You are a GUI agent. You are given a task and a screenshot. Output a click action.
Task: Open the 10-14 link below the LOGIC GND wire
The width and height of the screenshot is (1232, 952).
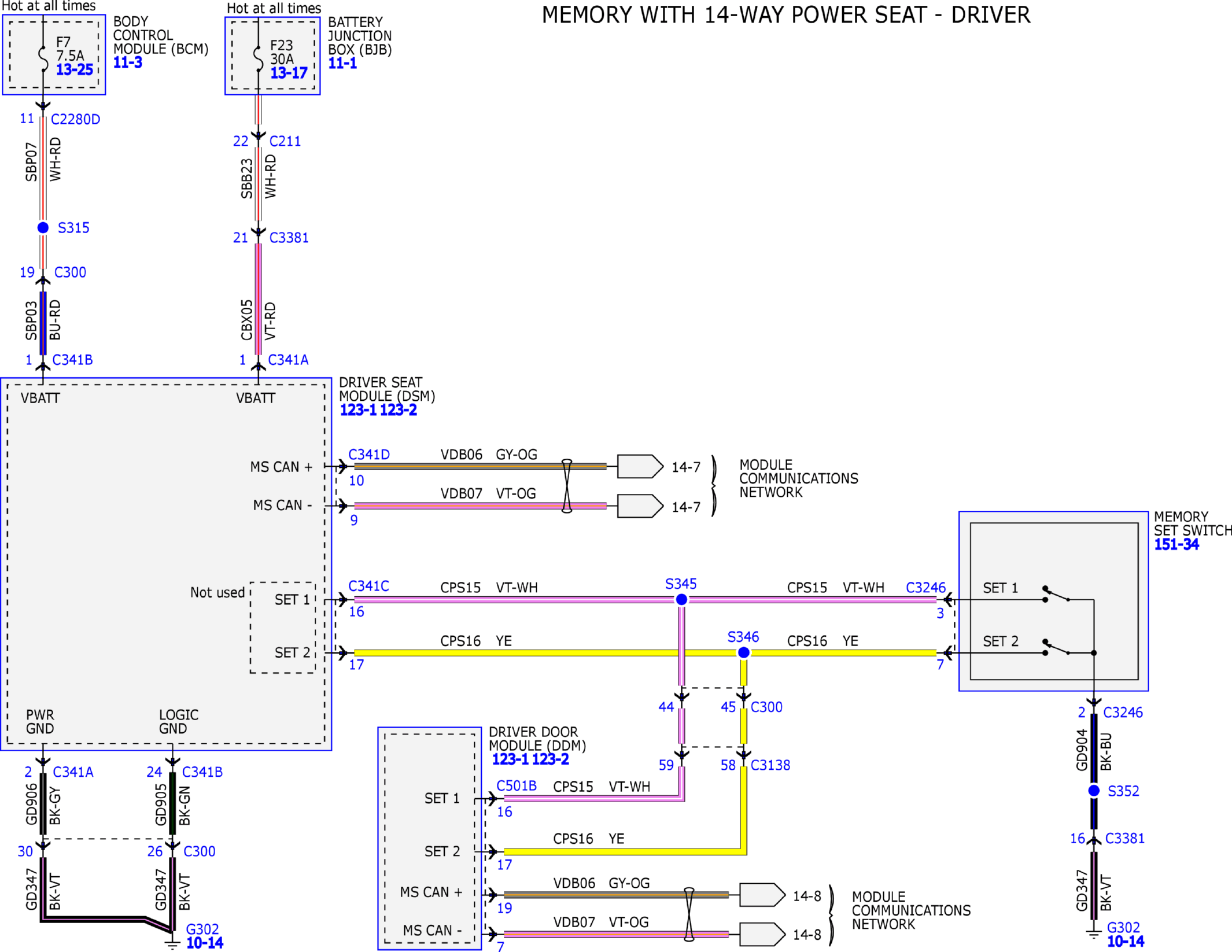pos(205,943)
